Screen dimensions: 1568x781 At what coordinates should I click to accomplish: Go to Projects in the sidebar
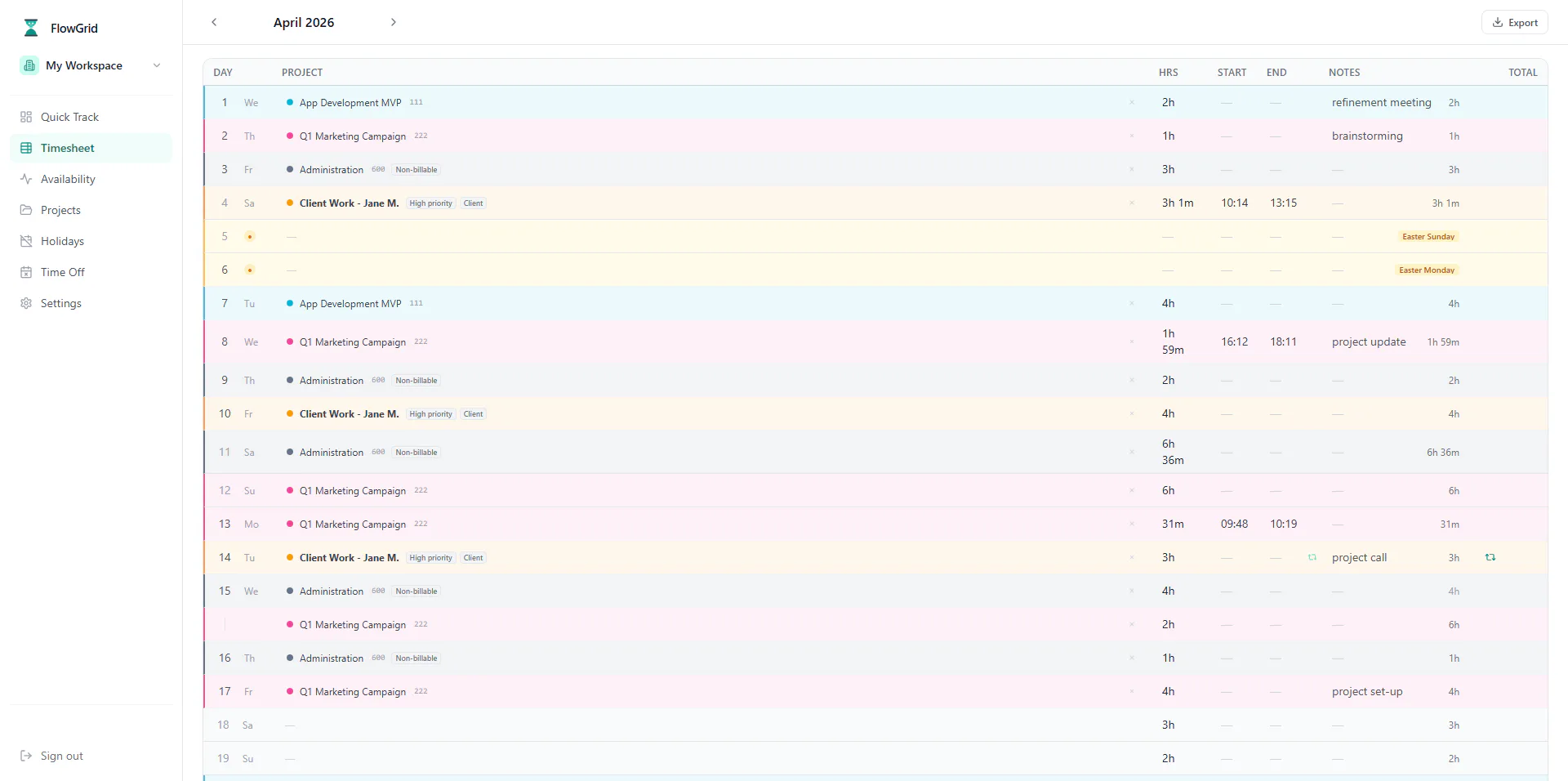point(91,210)
